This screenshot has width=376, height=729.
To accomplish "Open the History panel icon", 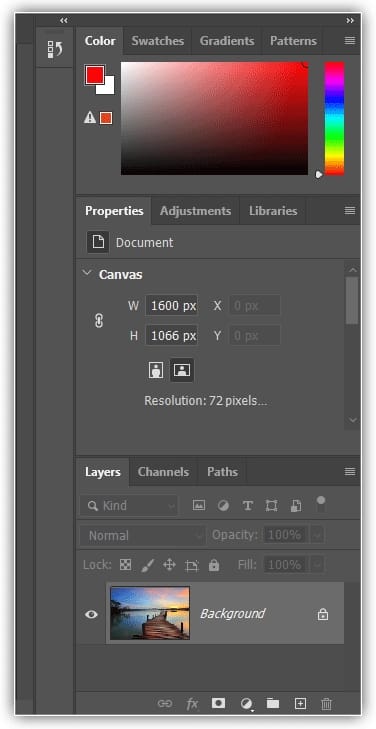I will coord(55,49).
